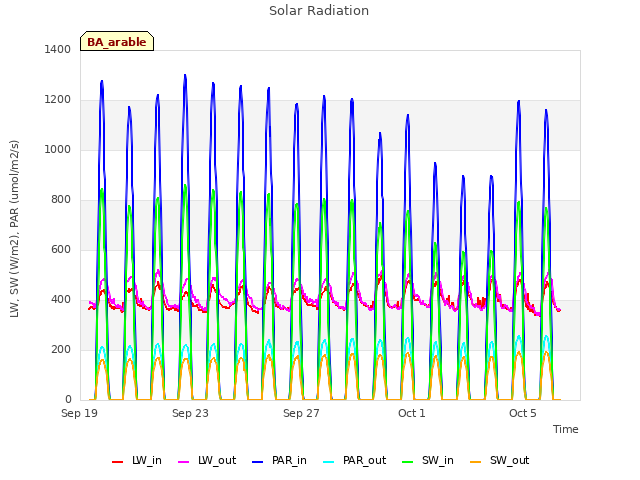Click the 1000 y-axis tick label

pos(58,149)
